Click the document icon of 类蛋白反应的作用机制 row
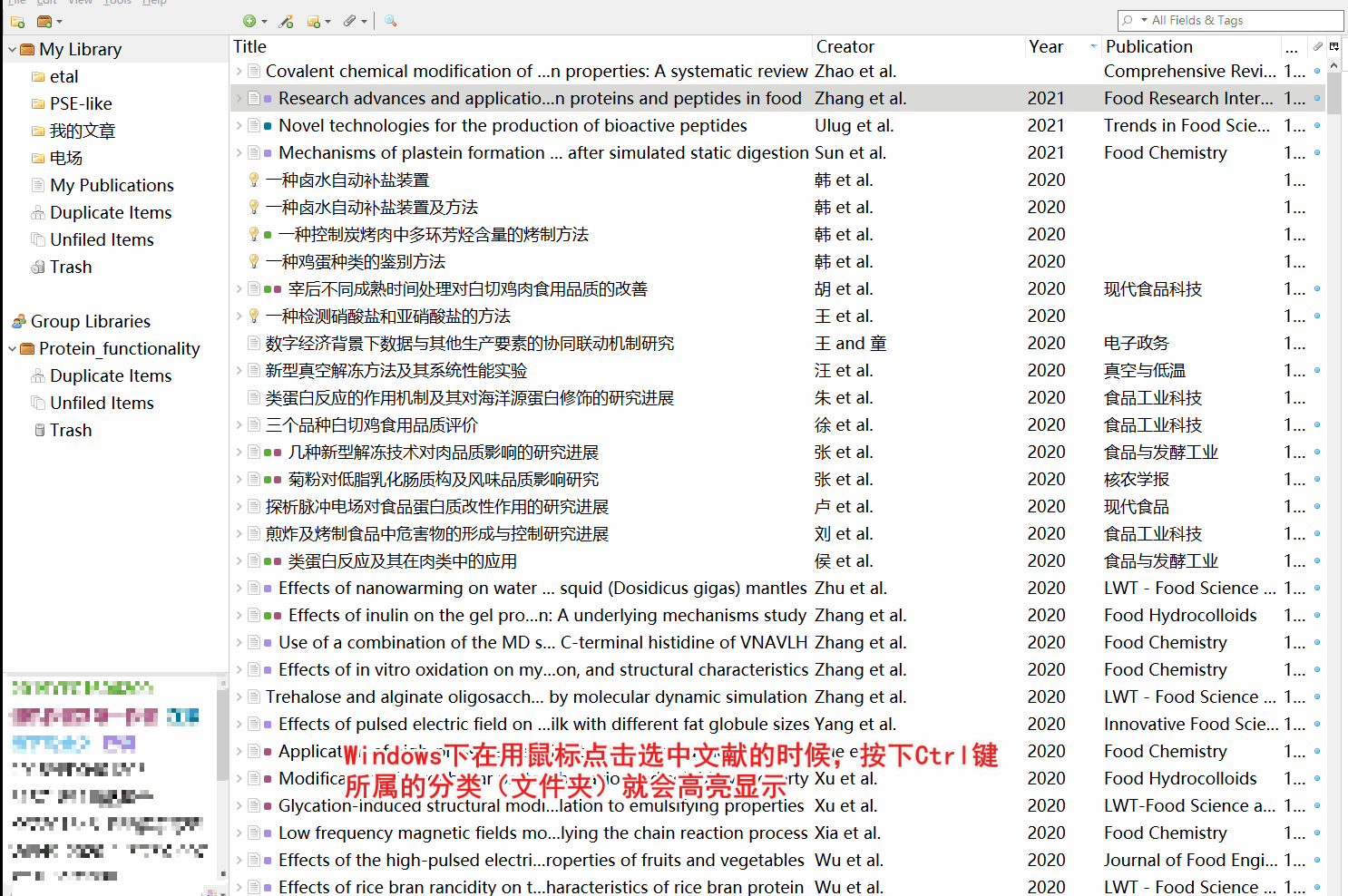The image size is (1348, 896). (254, 397)
